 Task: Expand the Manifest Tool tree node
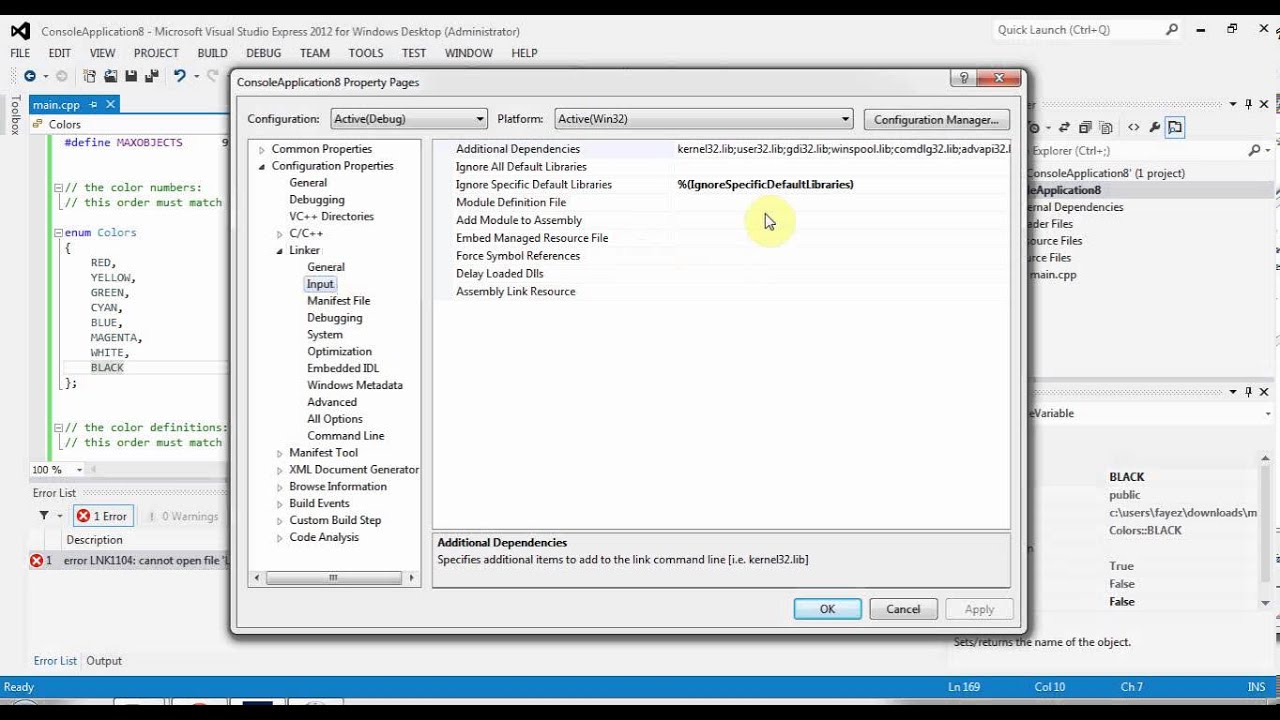tap(280, 453)
